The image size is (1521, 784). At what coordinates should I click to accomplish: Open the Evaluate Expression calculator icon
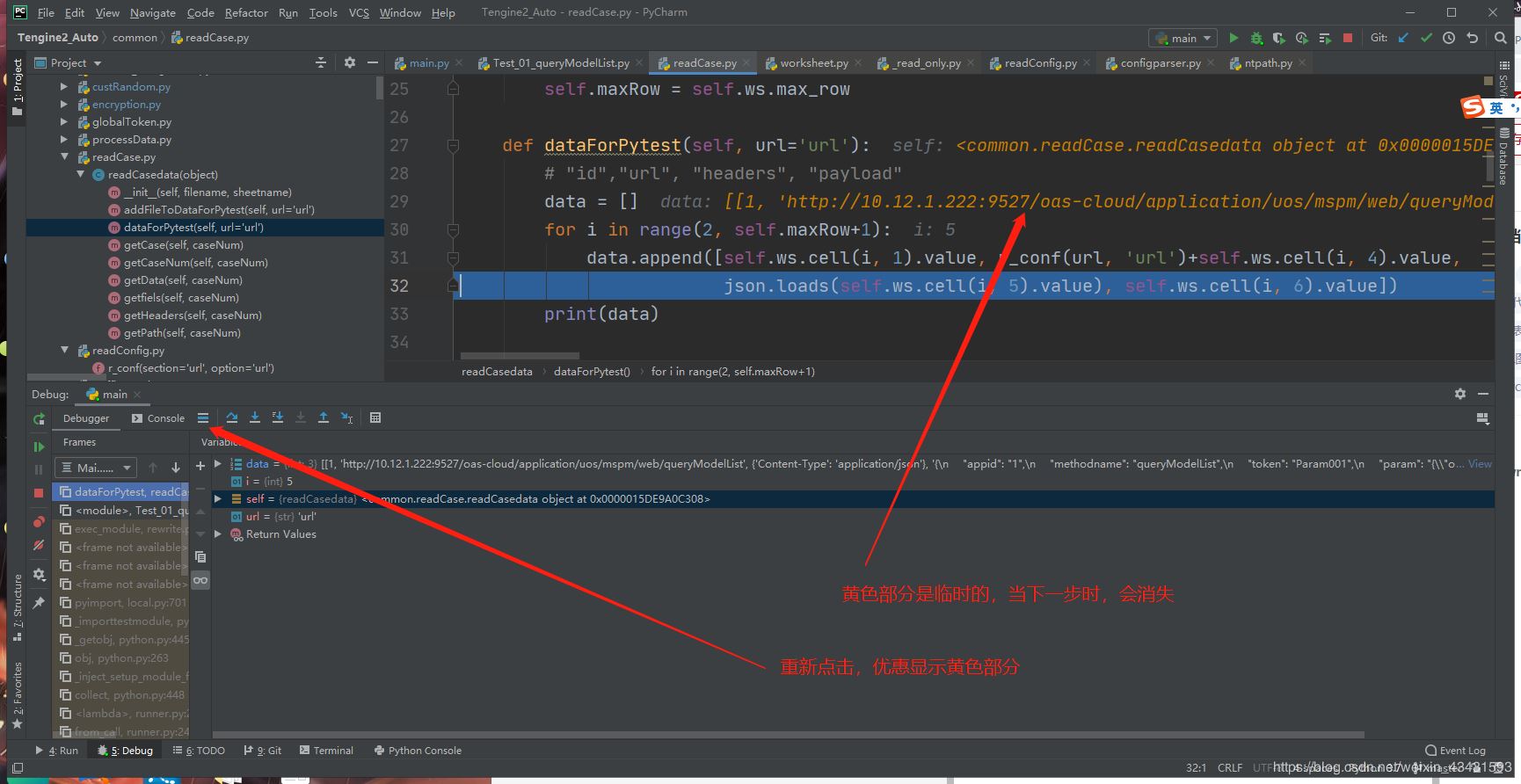coord(375,418)
